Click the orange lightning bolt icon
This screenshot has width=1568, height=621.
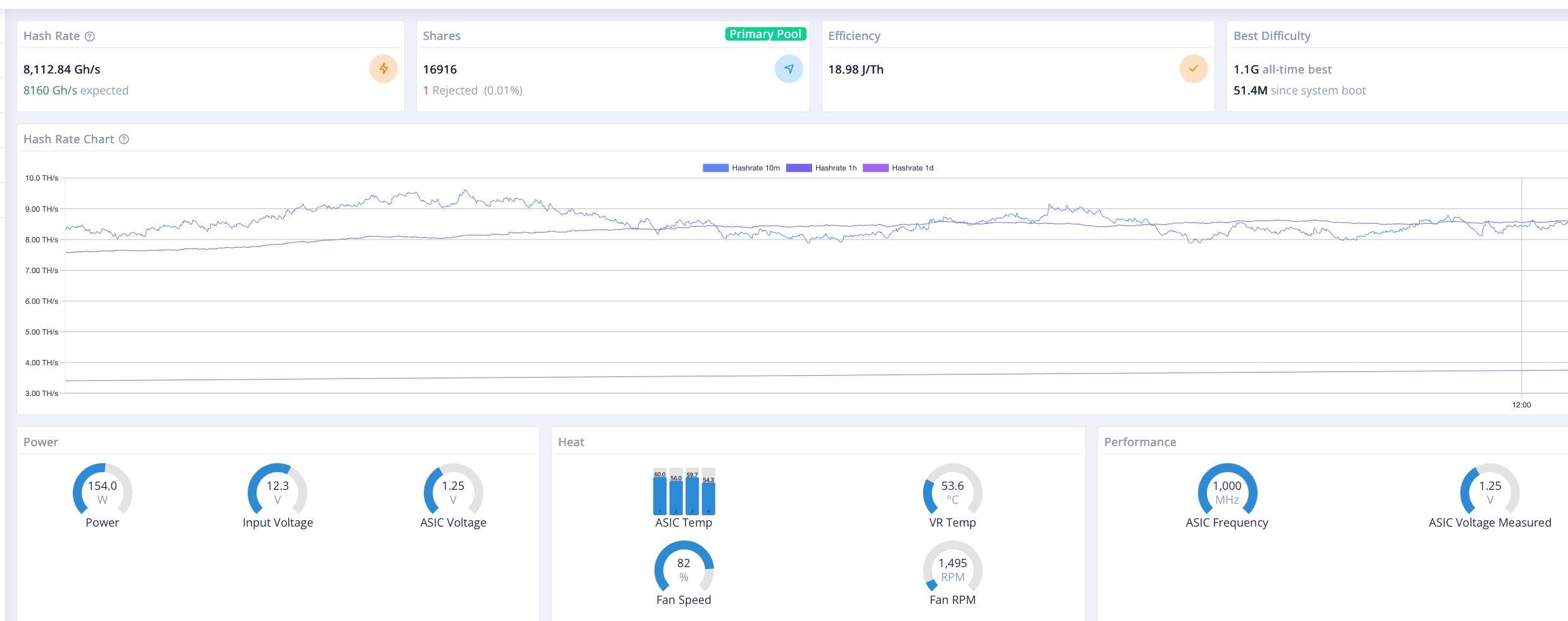click(383, 69)
